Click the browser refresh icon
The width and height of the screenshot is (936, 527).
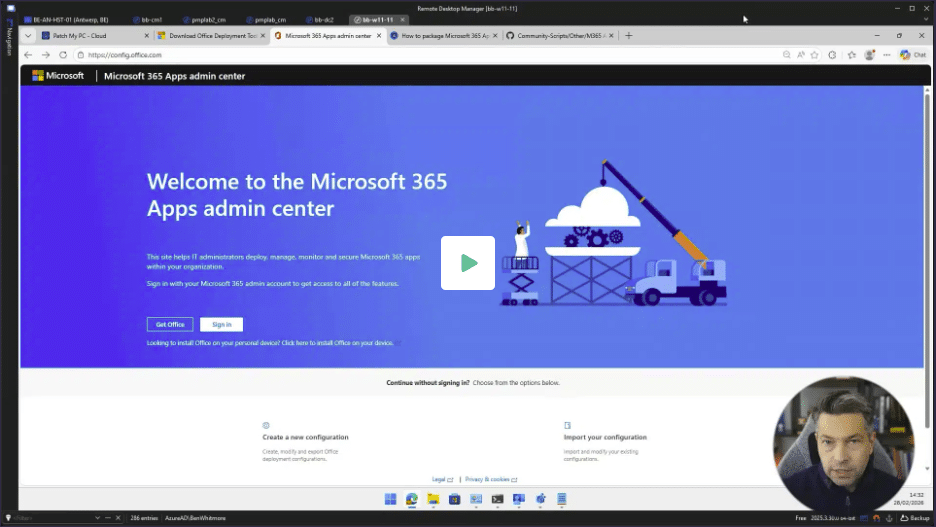(x=63, y=55)
